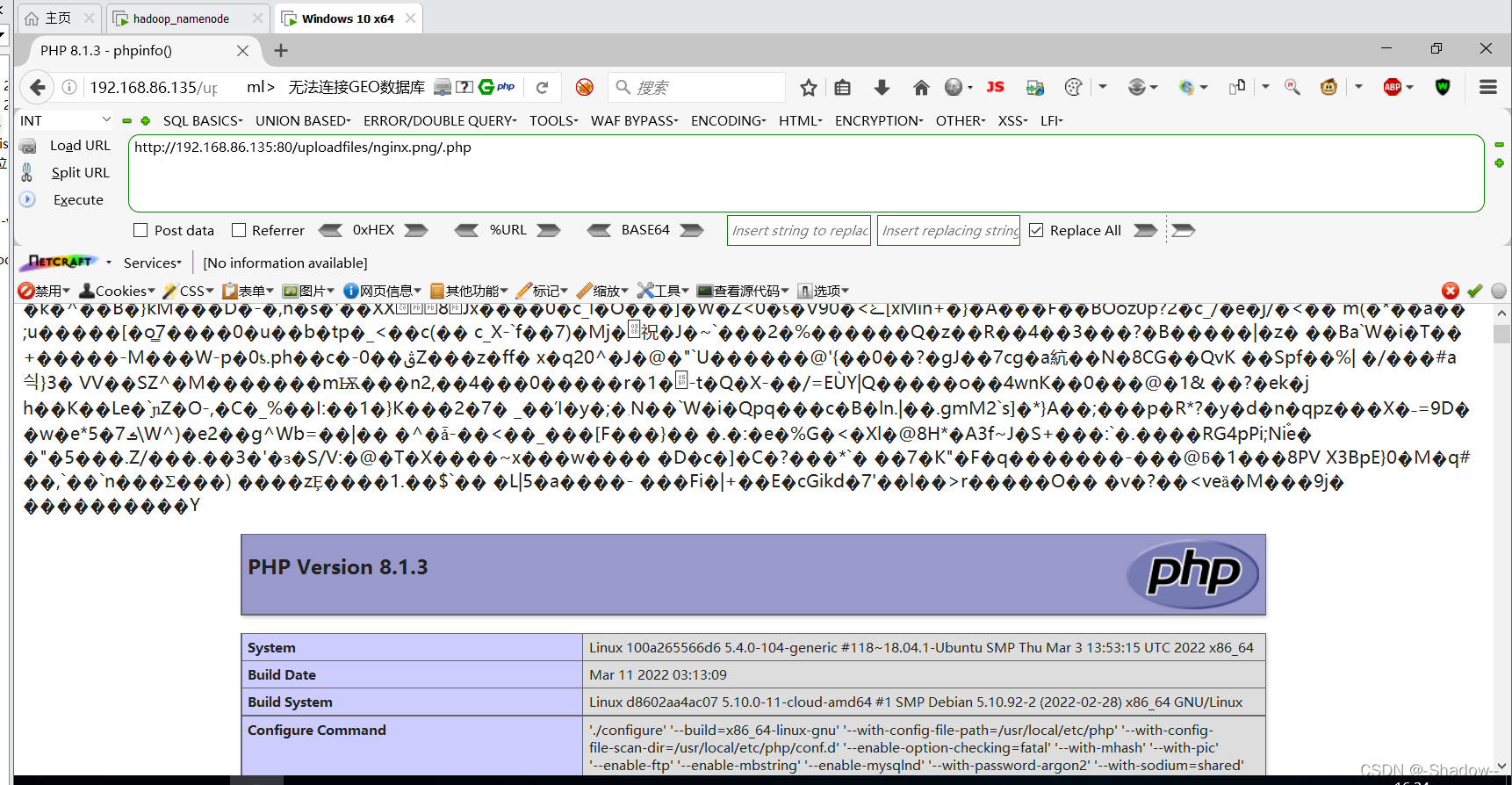The width and height of the screenshot is (1512, 785).
Task: Uncheck the Replace All checkbox
Action: 1036,230
